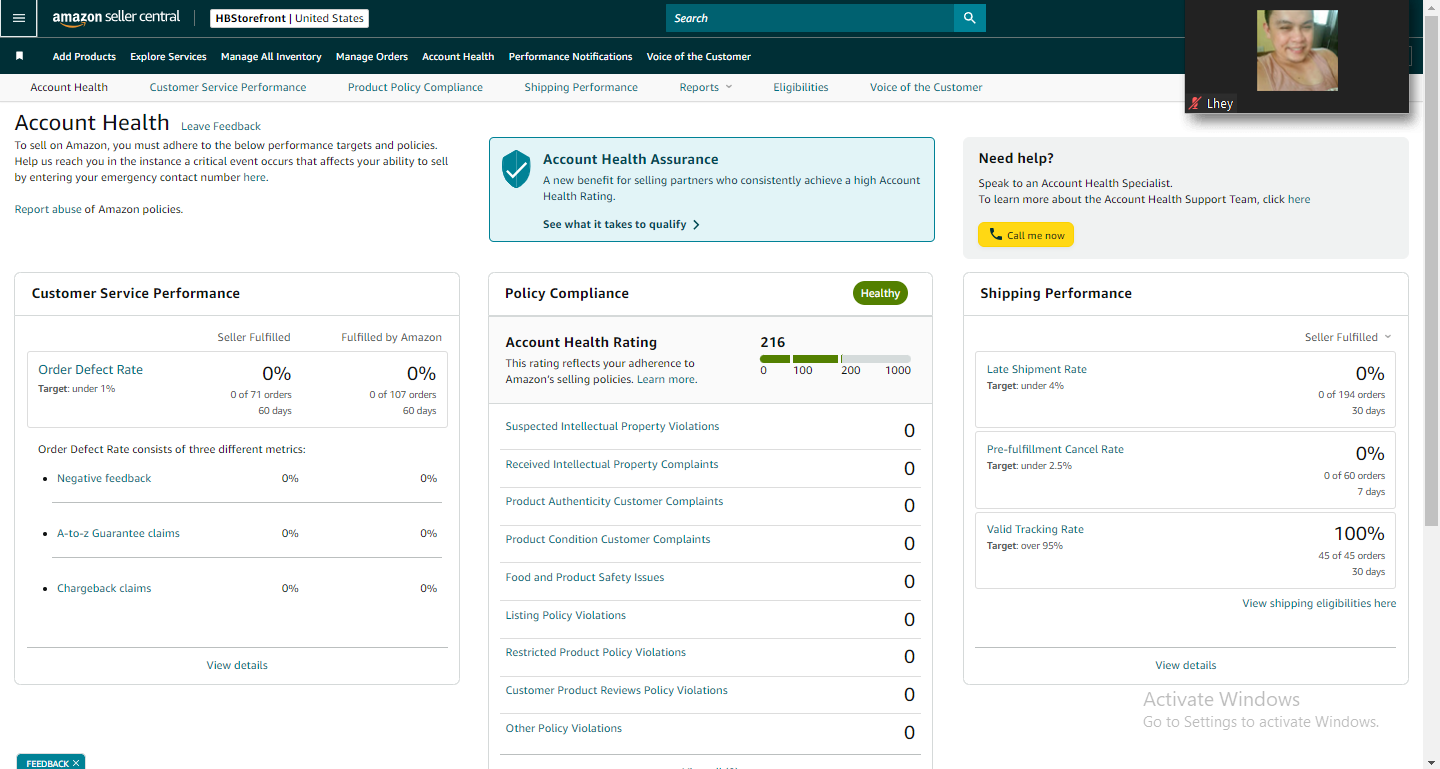Click the Amazon Seller Central logo
Viewport: 1440px width, 769px height.
pos(116,18)
